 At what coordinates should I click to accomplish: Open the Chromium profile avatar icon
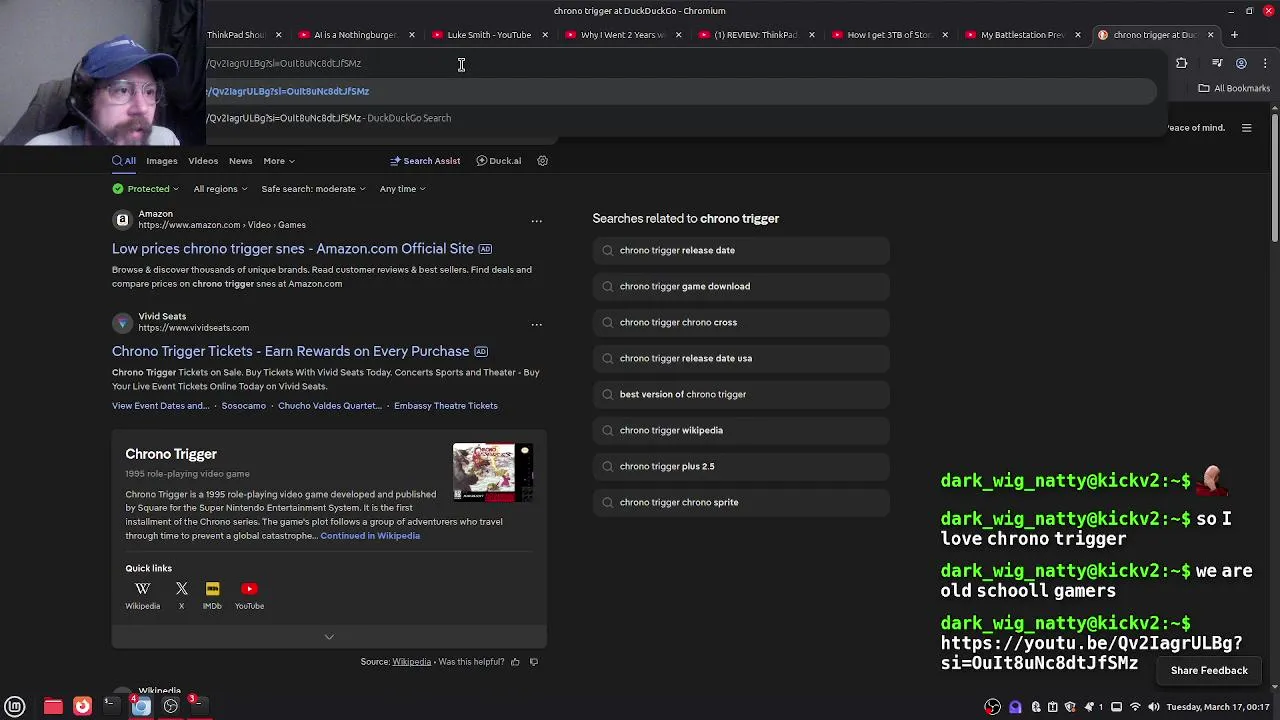tap(1241, 63)
